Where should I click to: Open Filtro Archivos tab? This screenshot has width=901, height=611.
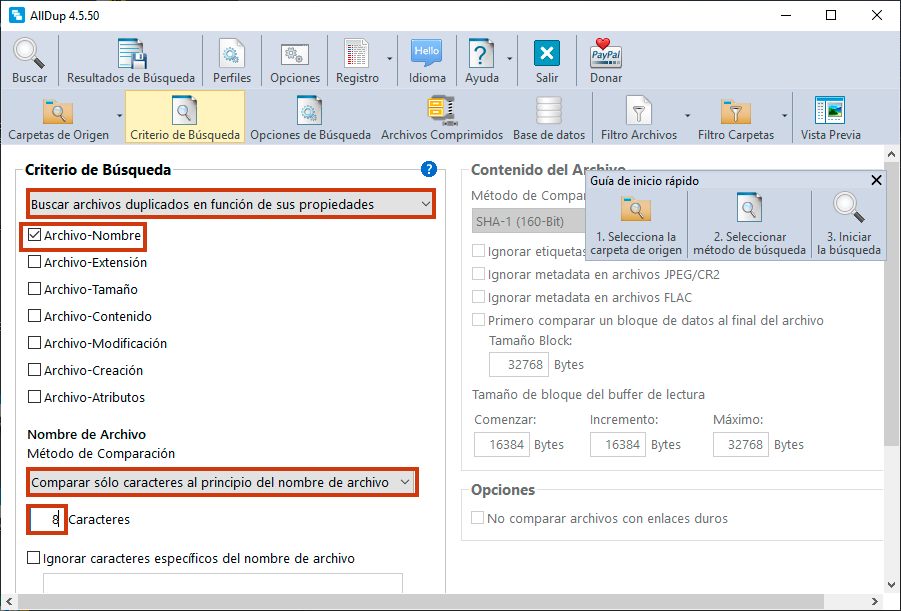(x=639, y=118)
